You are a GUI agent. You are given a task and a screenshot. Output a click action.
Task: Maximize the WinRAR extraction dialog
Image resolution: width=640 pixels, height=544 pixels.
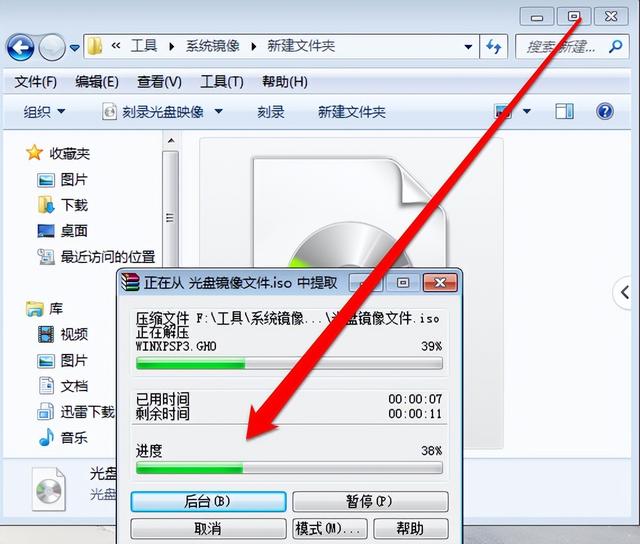[403, 282]
